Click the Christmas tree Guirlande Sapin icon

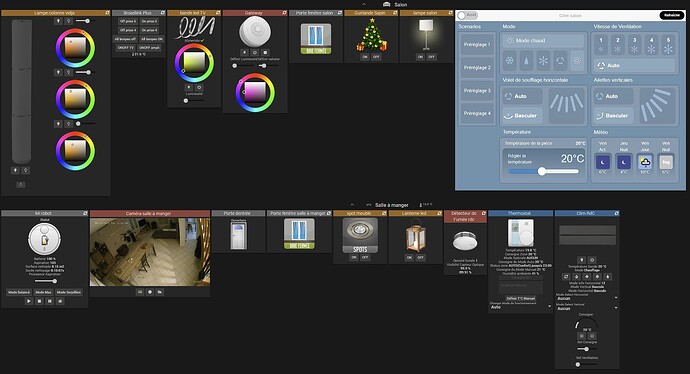click(x=372, y=35)
